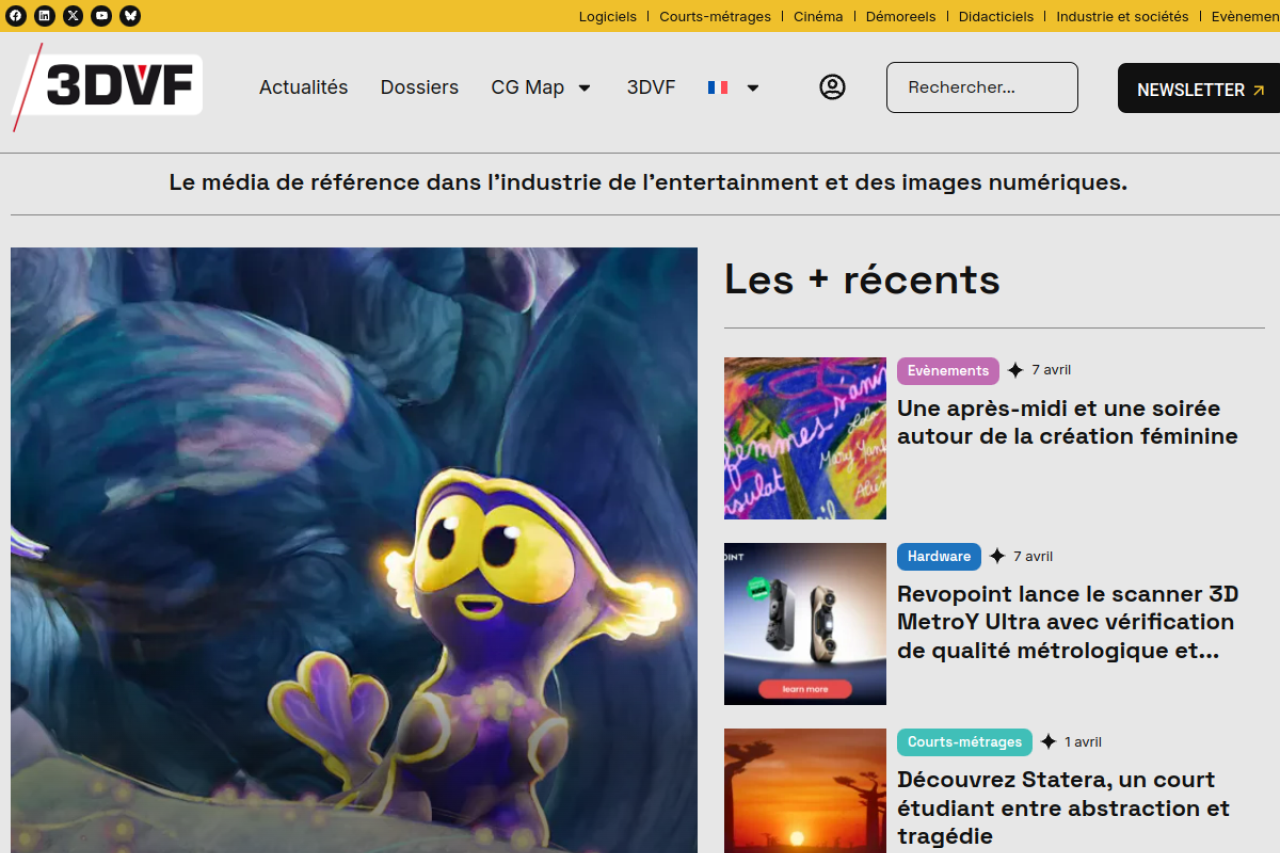
Task: Open the LinkedIn social icon
Action: click(45, 16)
